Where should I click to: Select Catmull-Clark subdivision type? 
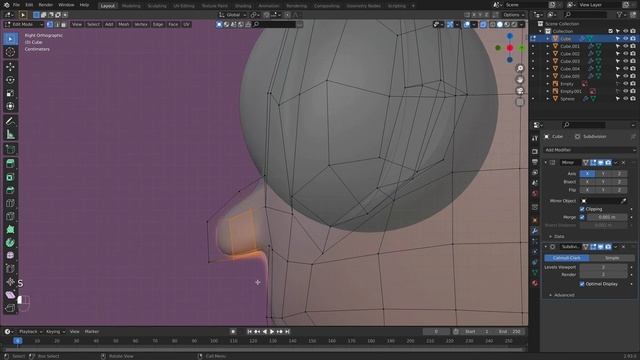point(567,258)
